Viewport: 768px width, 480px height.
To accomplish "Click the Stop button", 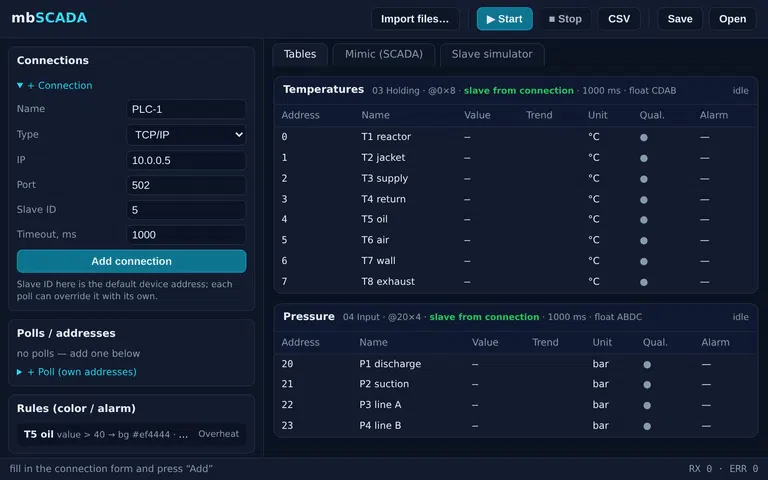I will click(x=565, y=19).
